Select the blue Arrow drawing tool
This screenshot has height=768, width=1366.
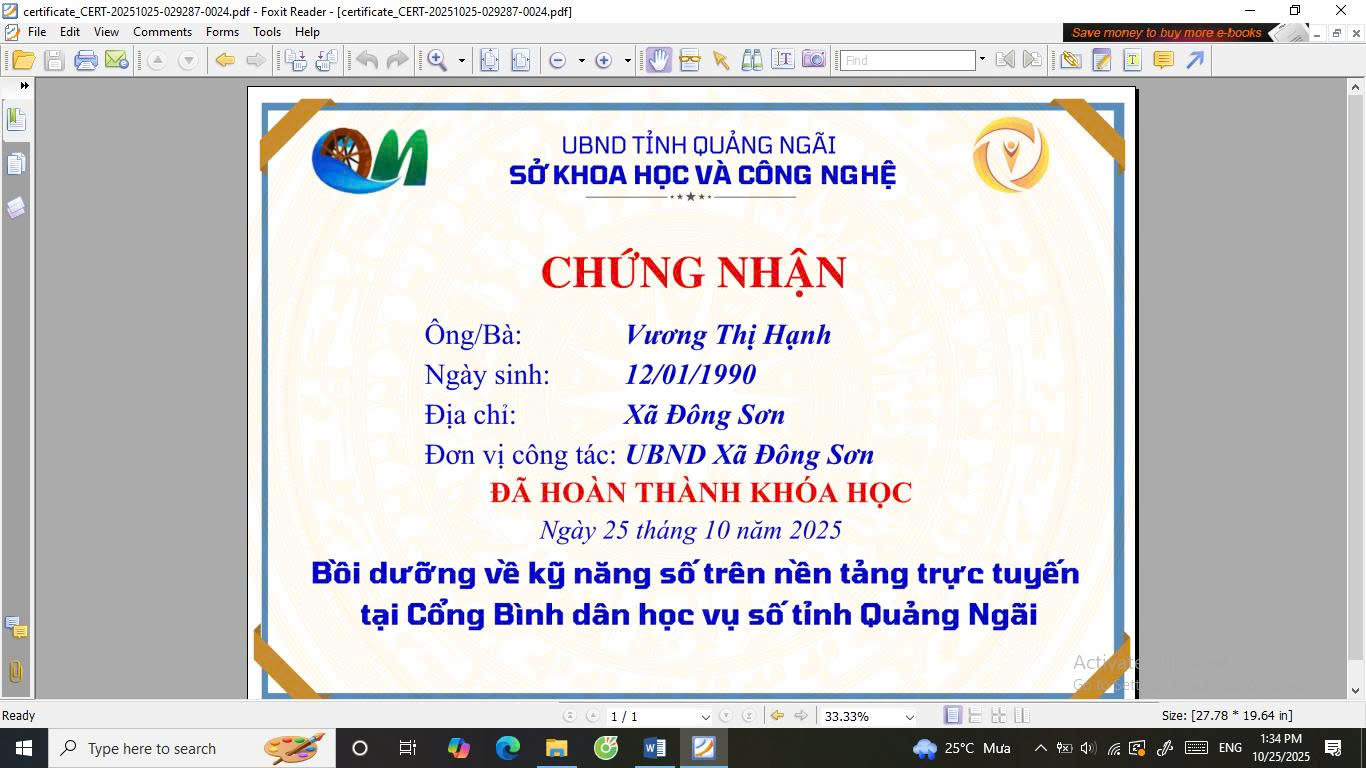pos(1195,60)
